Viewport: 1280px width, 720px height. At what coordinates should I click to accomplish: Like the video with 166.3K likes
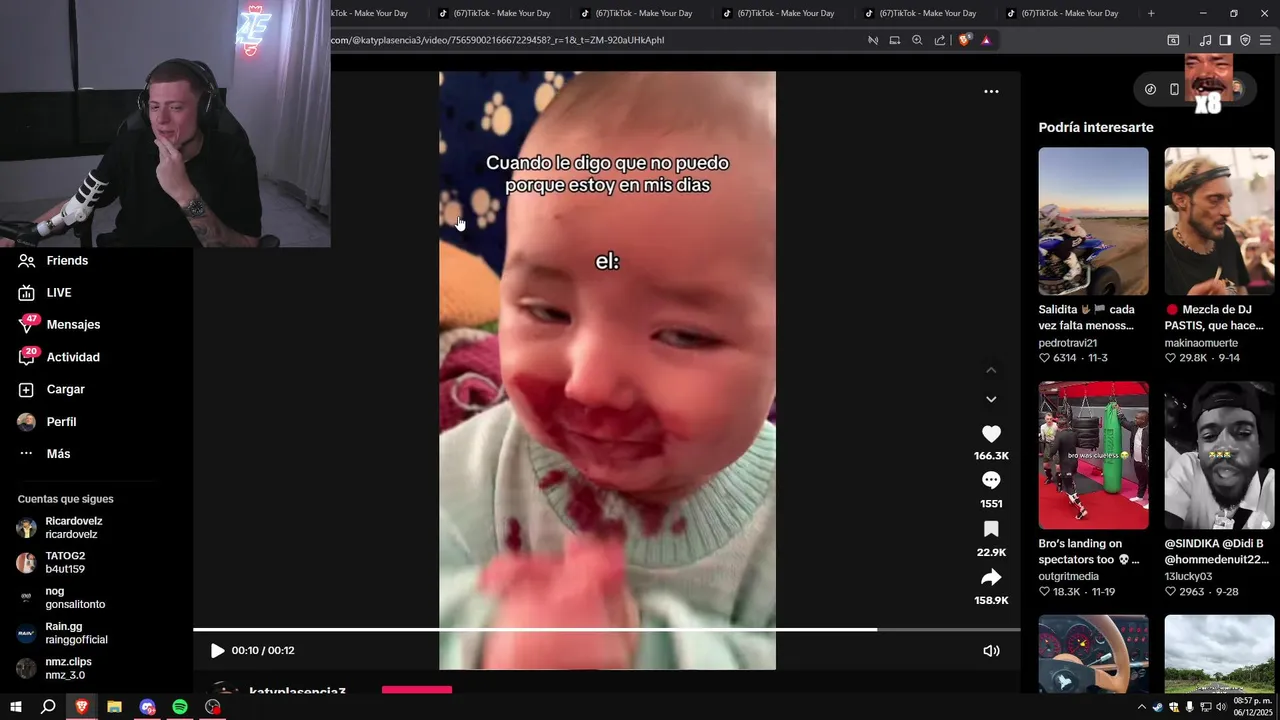point(991,434)
